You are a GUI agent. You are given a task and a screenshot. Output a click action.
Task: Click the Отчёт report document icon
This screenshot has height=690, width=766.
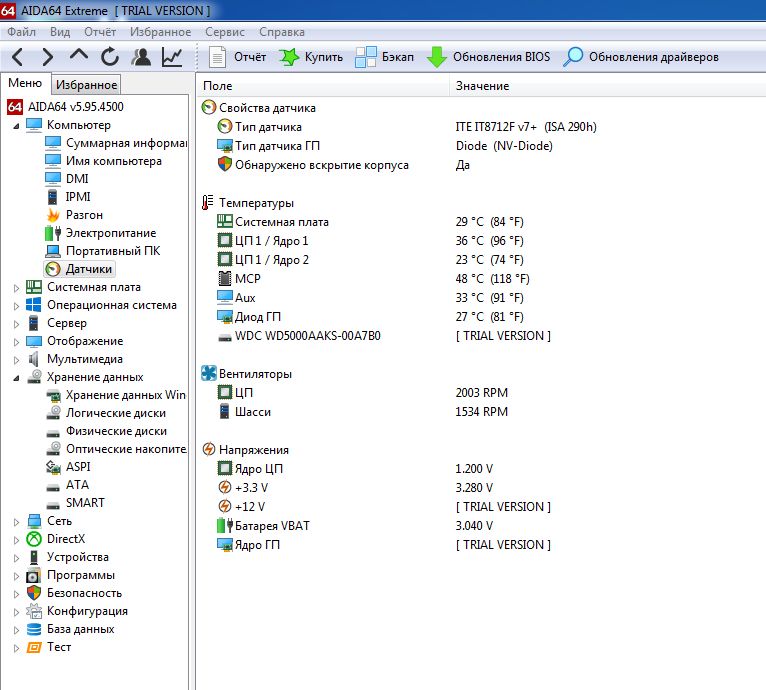click(217, 57)
